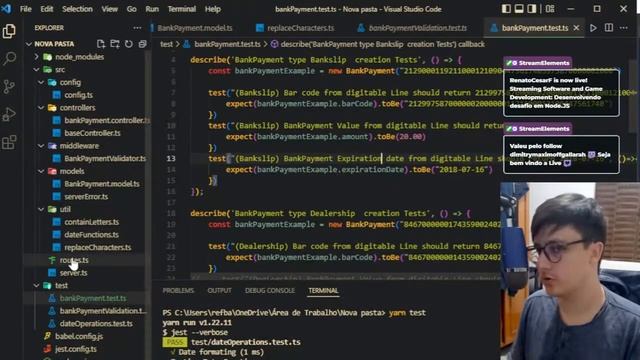
Task: Open the Selection menu
Action: [77, 9]
